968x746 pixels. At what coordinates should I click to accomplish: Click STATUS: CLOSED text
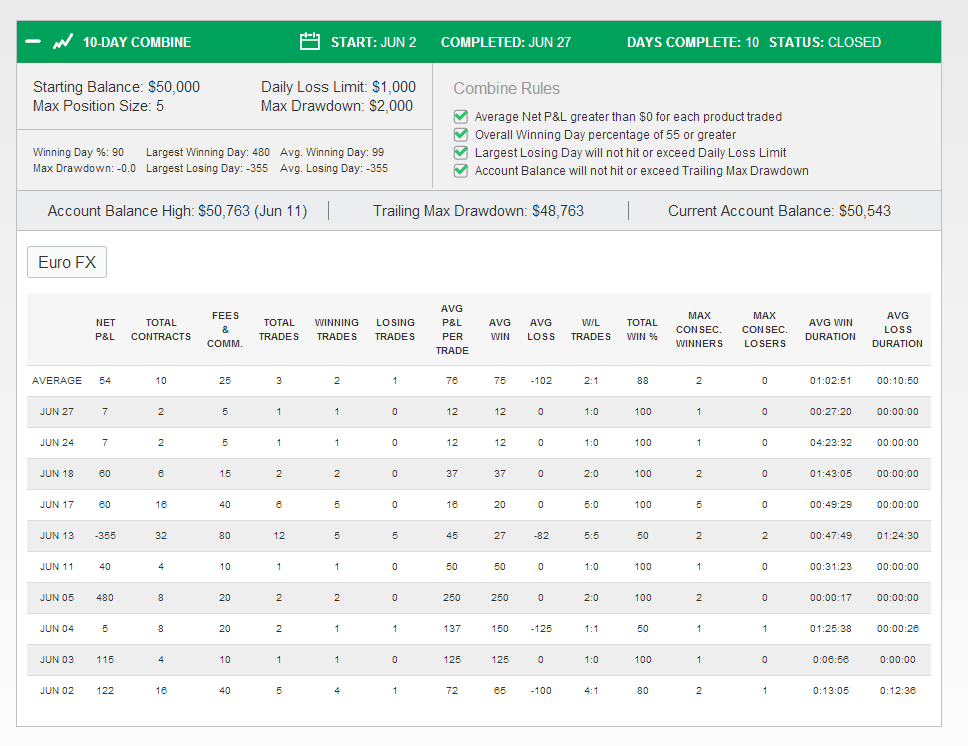click(x=825, y=42)
